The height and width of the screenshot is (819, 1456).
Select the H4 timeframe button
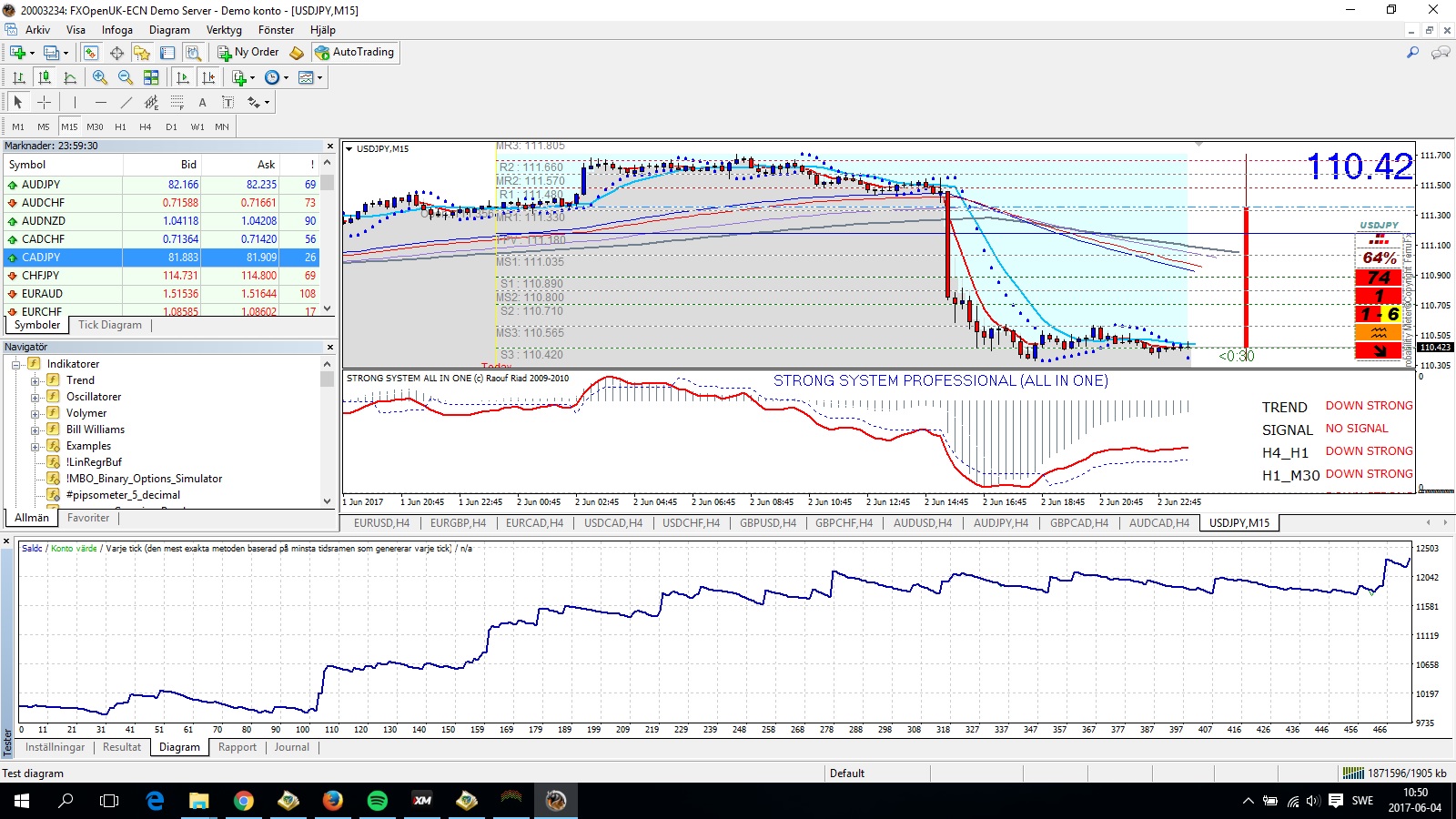point(145,126)
